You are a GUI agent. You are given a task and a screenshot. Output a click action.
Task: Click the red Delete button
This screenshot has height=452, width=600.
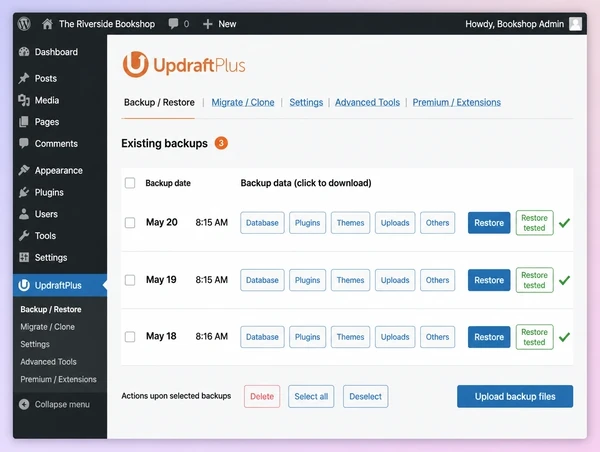262,397
